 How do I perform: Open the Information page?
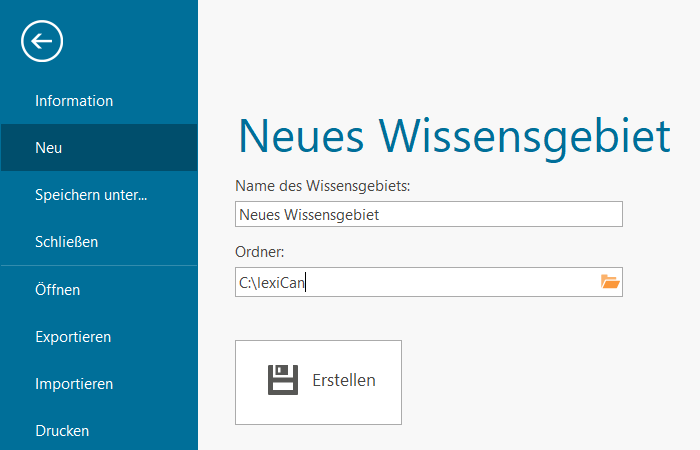point(74,101)
